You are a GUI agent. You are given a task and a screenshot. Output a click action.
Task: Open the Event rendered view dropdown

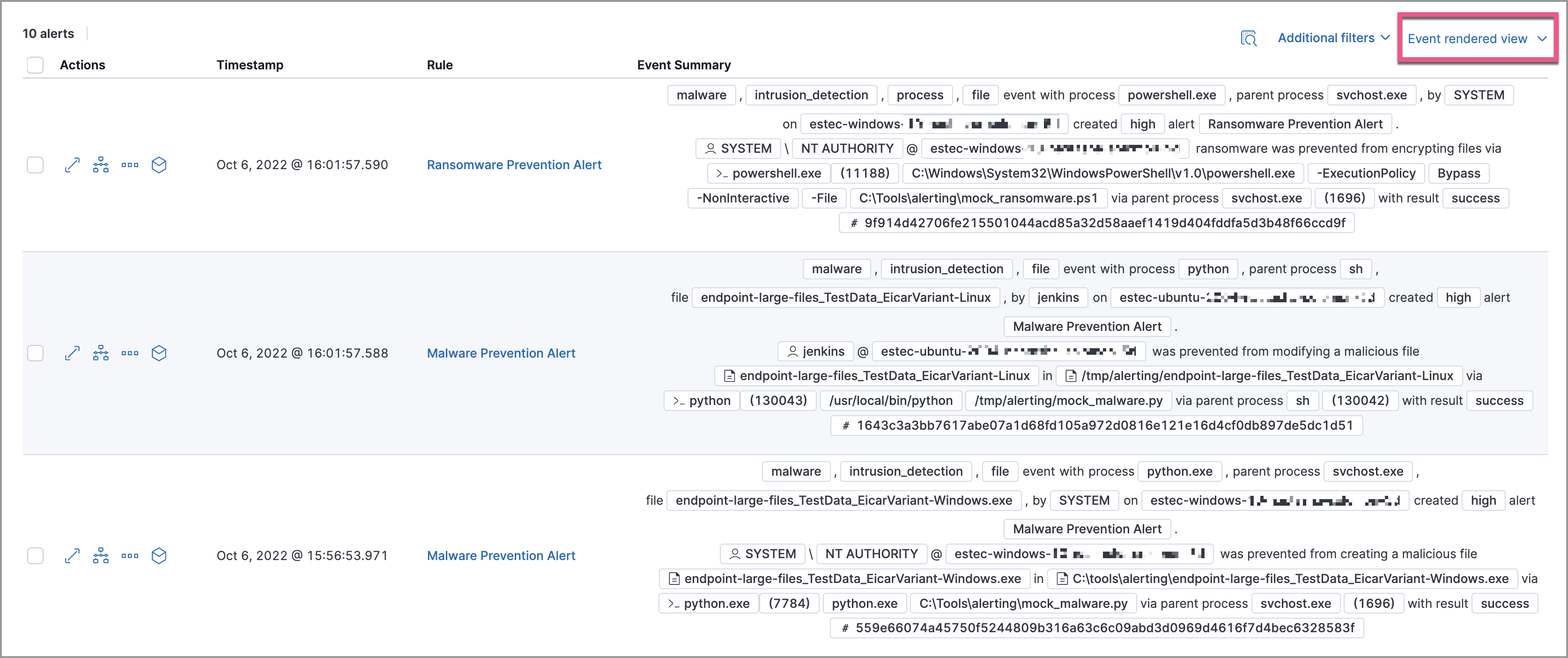click(1477, 38)
